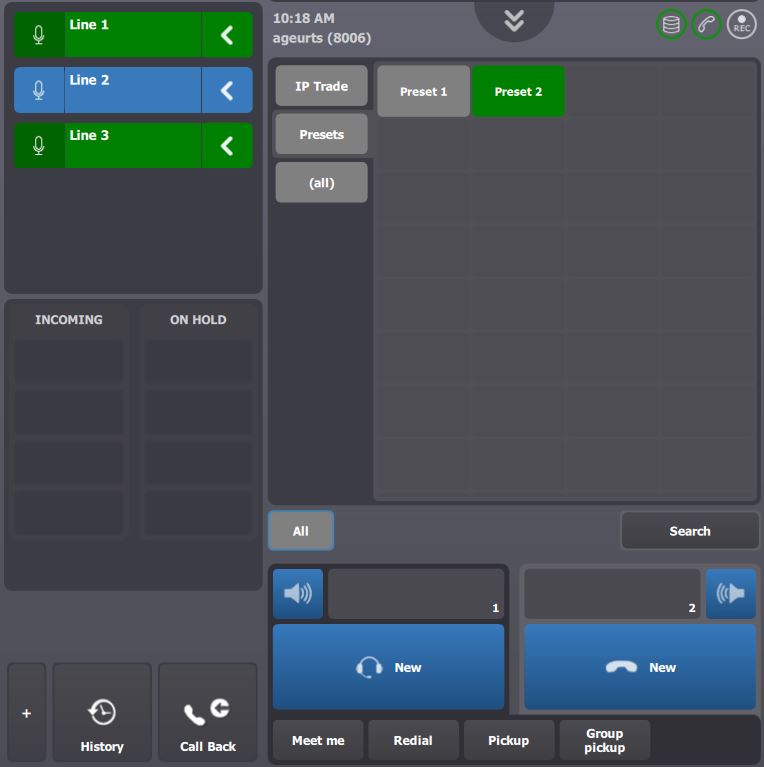This screenshot has width=764, height=767.
Task: Click the ageurts (8006) user label
Action: [x=322, y=38]
